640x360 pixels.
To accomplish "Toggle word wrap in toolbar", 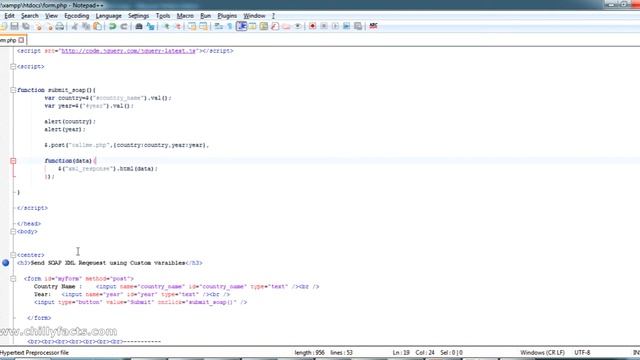I will [x=219, y=27].
